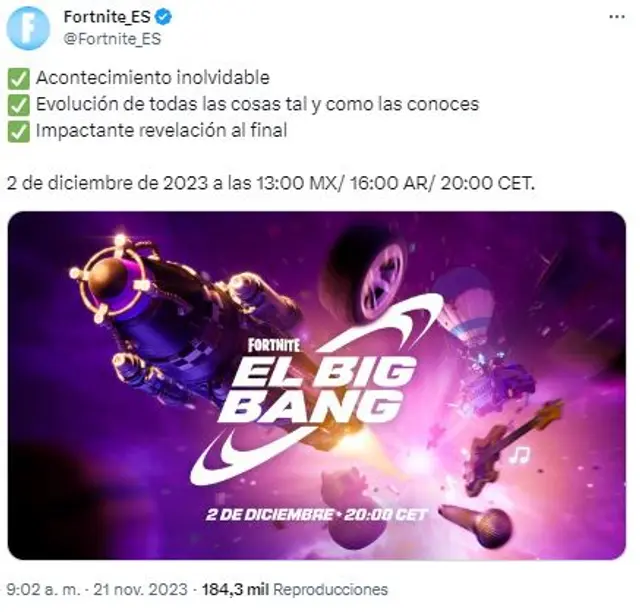This screenshot has width=640, height=612.
Task: Click the Fortnite logo in the image
Action: pos(274,345)
